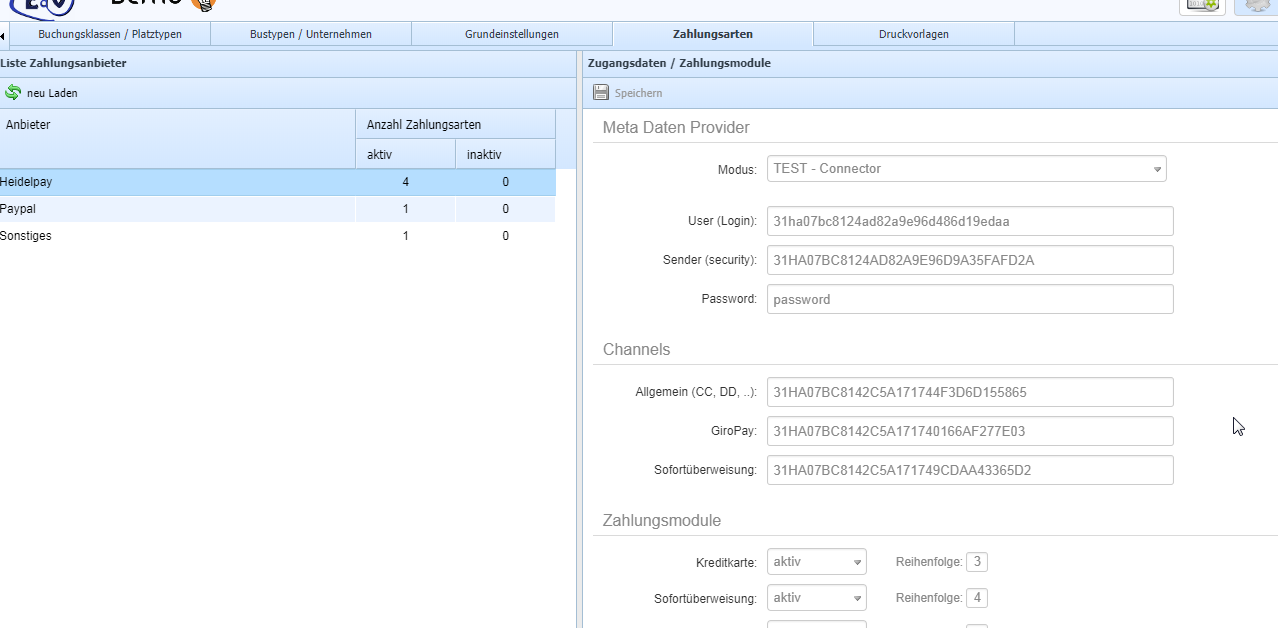The height and width of the screenshot is (628, 1278).
Task: Expand the Sofortüberweisung status dropdown in Zahlungsmodule
Action: pos(816,598)
